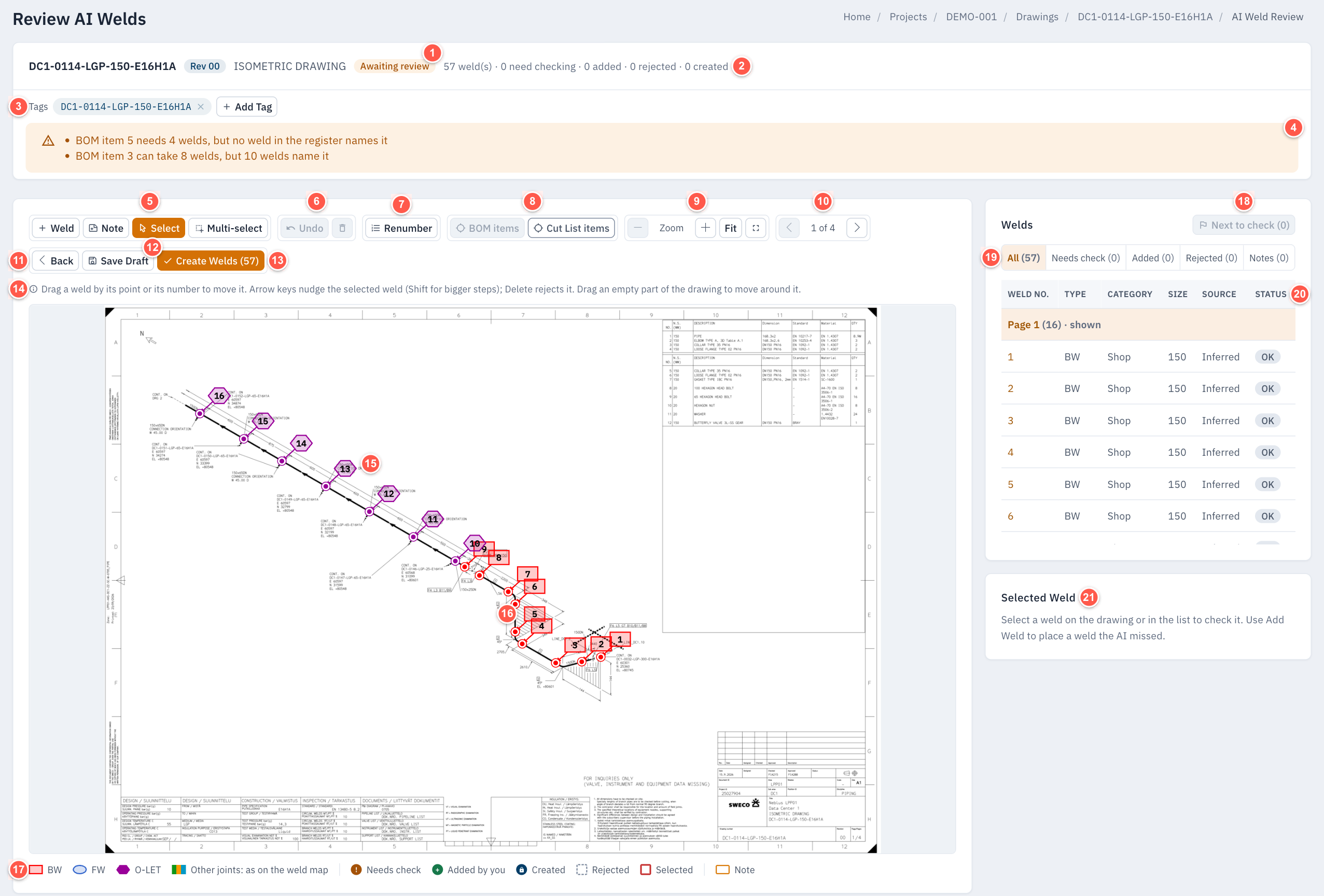The image size is (1324, 896).
Task: Select O-LET weld marker 16 on drawing
Action: pyautogui.click(x=219, y=395)
